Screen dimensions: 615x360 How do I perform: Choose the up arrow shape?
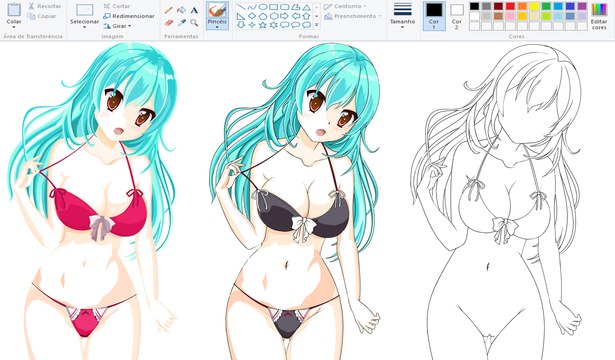pos(307,16)
